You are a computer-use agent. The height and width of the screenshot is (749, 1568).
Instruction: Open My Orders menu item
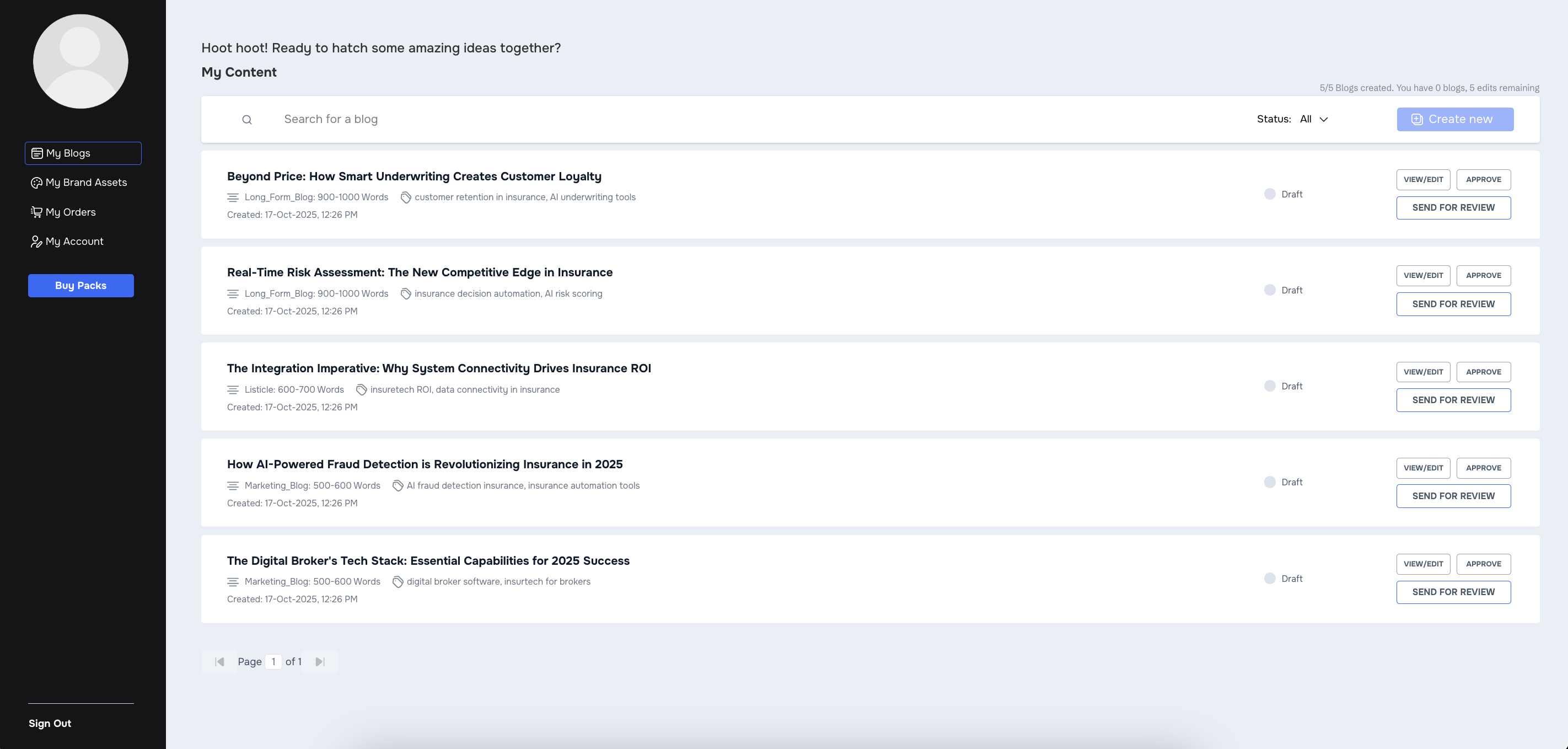coord(71,212)
